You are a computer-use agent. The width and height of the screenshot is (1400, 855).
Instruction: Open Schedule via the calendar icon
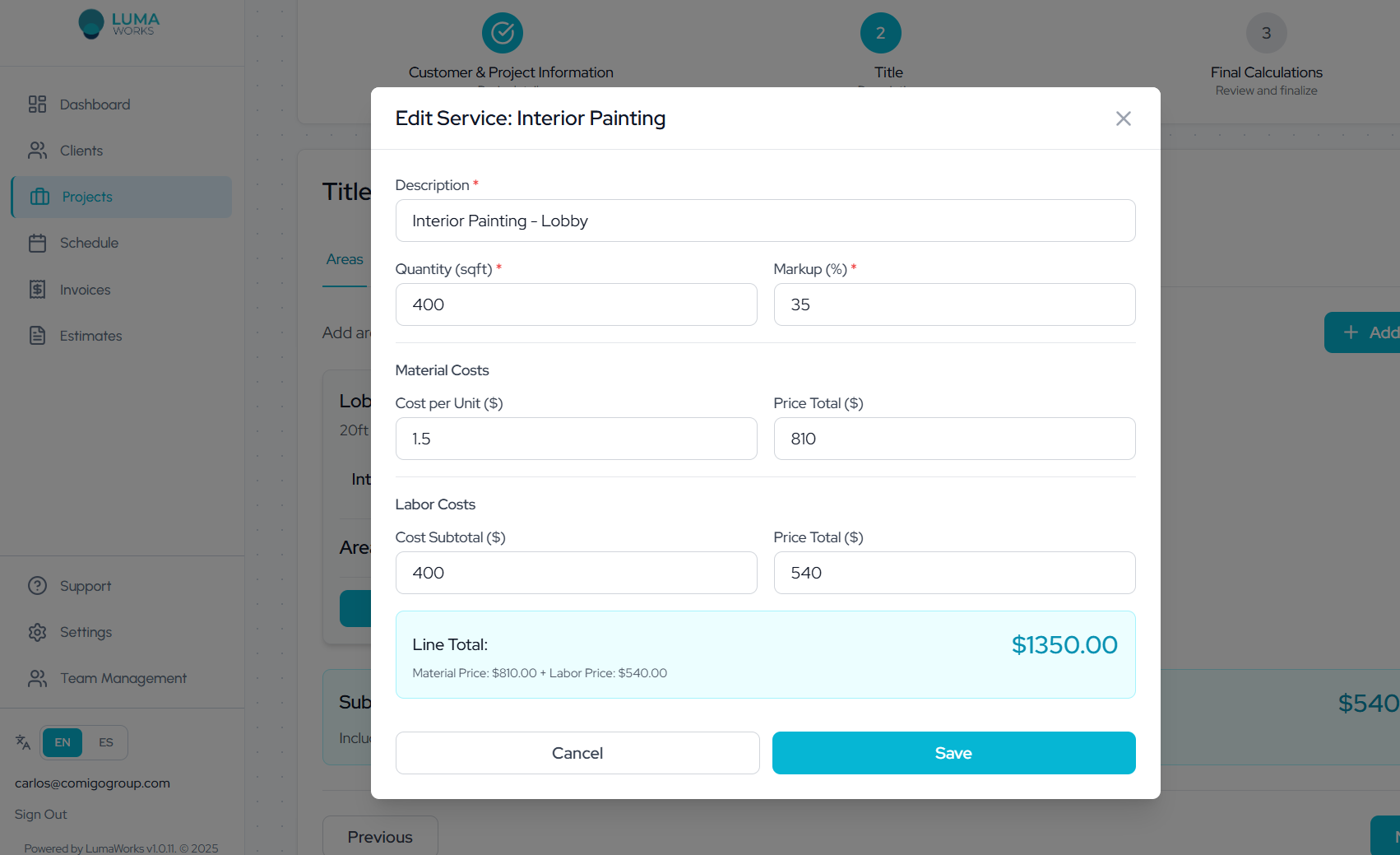[38, 243]
